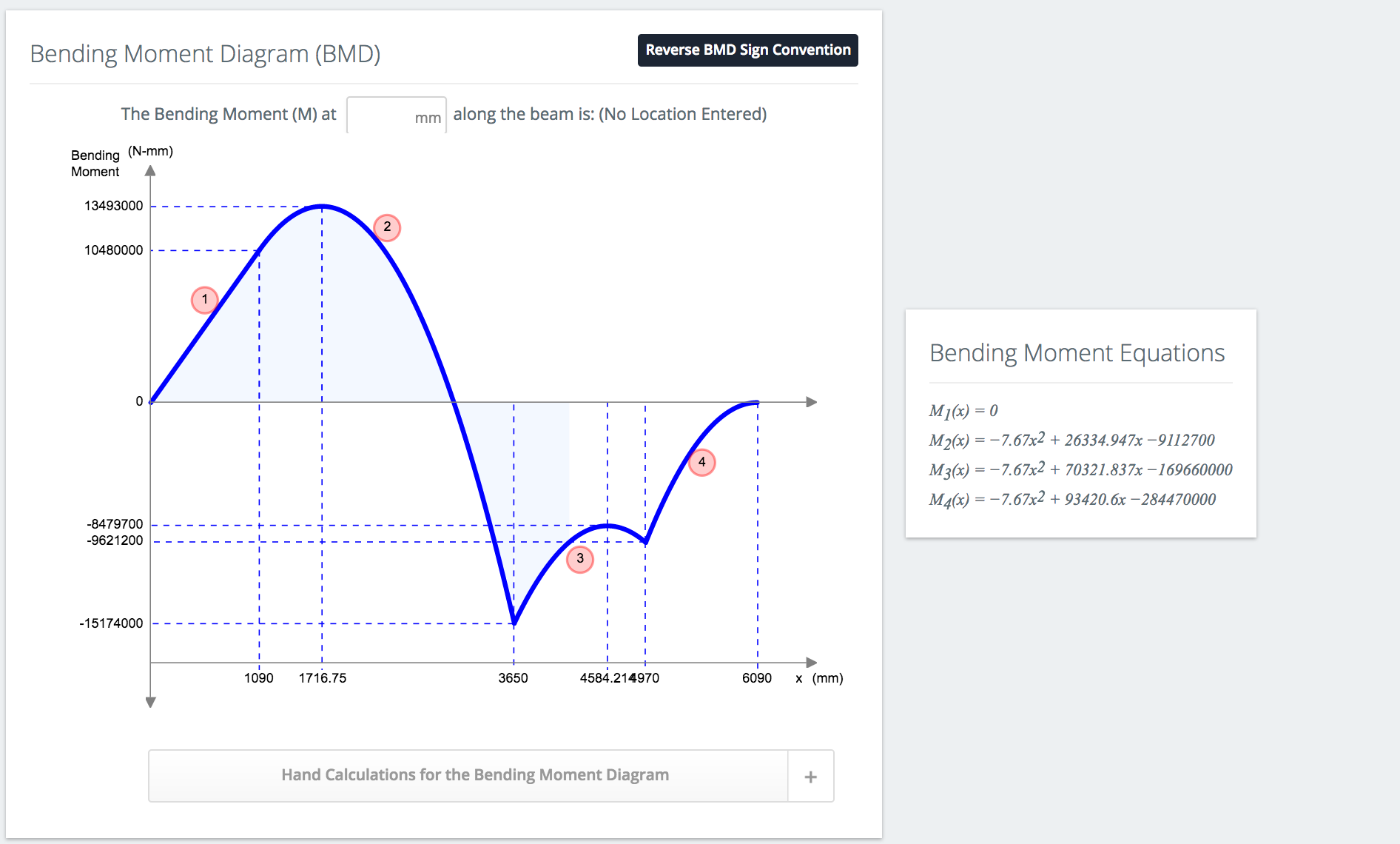Click the M3(x) equation line

point(1080,470)
